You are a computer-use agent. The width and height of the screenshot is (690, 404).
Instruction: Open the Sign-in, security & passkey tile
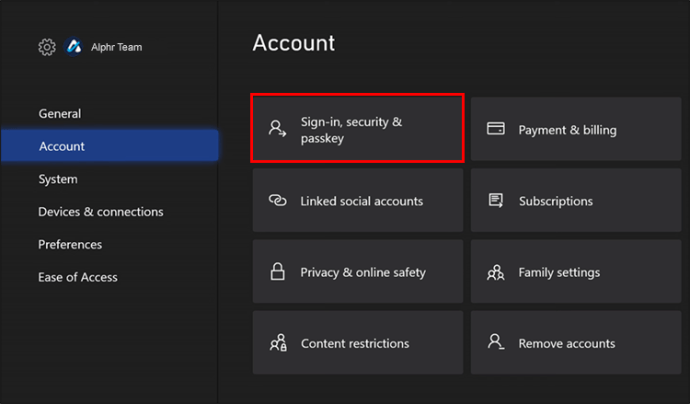[357, 129]
